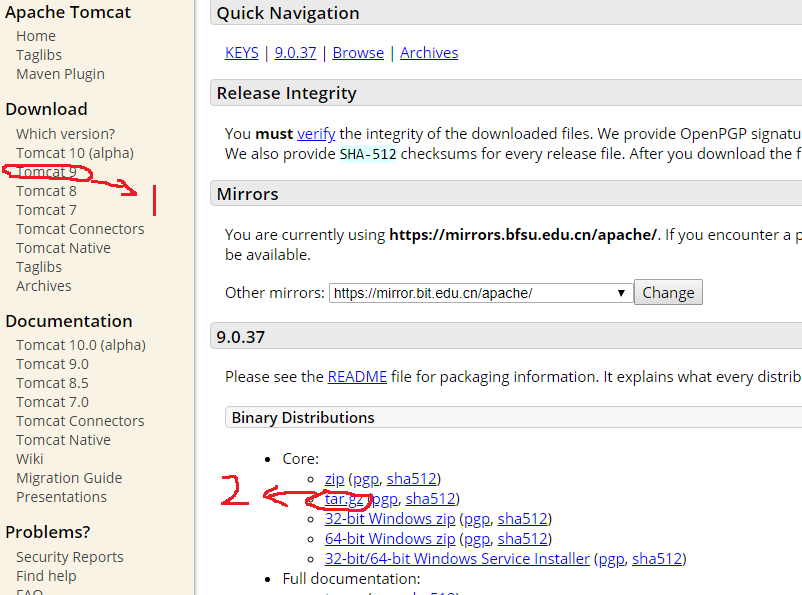Select Tomcat 9 in the Download section

tap(46, 172)
